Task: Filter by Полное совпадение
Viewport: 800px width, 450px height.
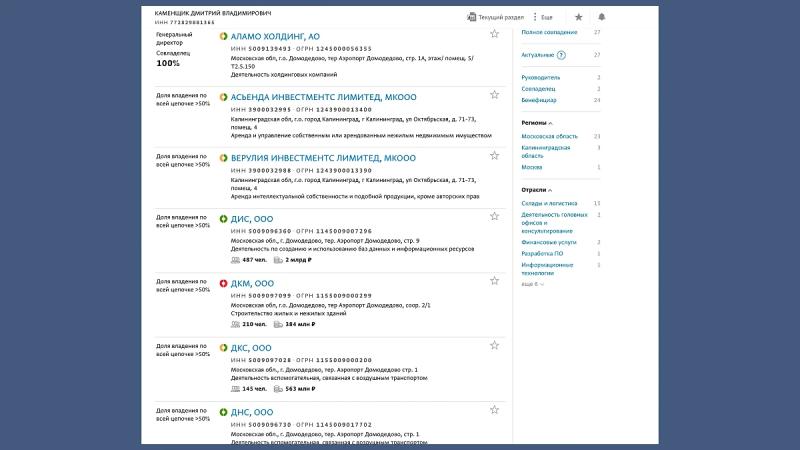Action: coord(549,32)
